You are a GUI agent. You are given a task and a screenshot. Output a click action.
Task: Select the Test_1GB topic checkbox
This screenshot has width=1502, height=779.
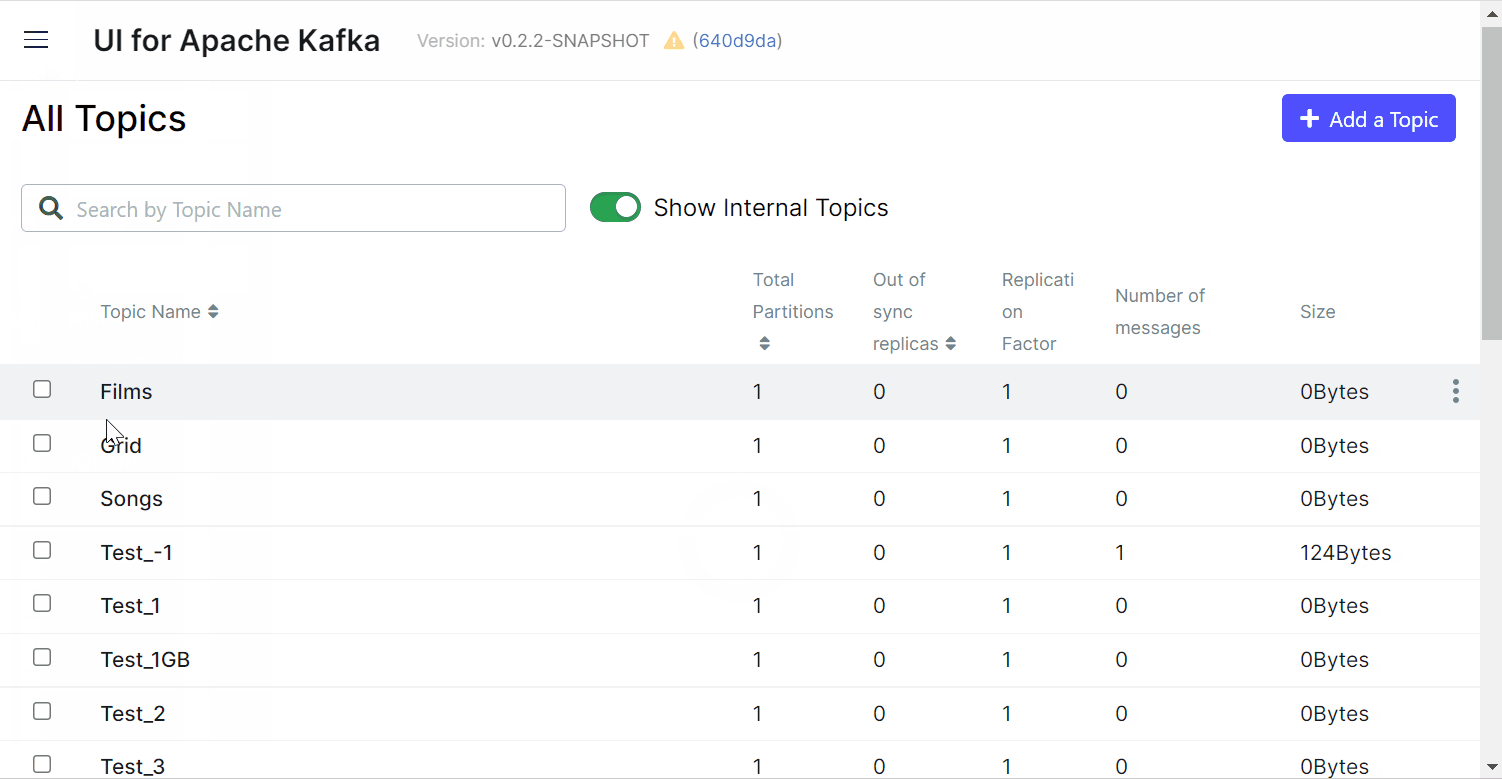pyautogui.click(x=42, y=657)
